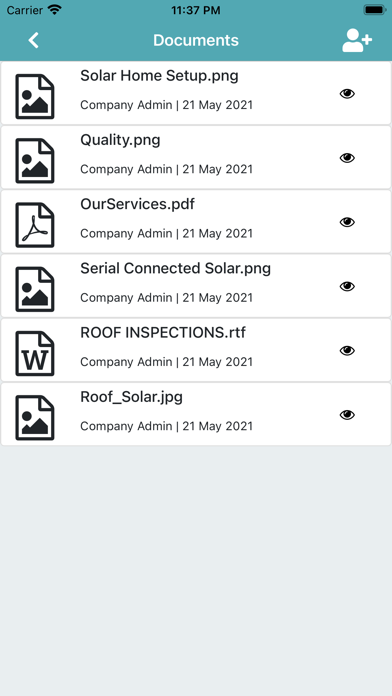This screenshot has width=392, height=696.
Task: View Roof_Solar.jpg using the eye icon
Action: pyautogui.click(x=347, y=415)
